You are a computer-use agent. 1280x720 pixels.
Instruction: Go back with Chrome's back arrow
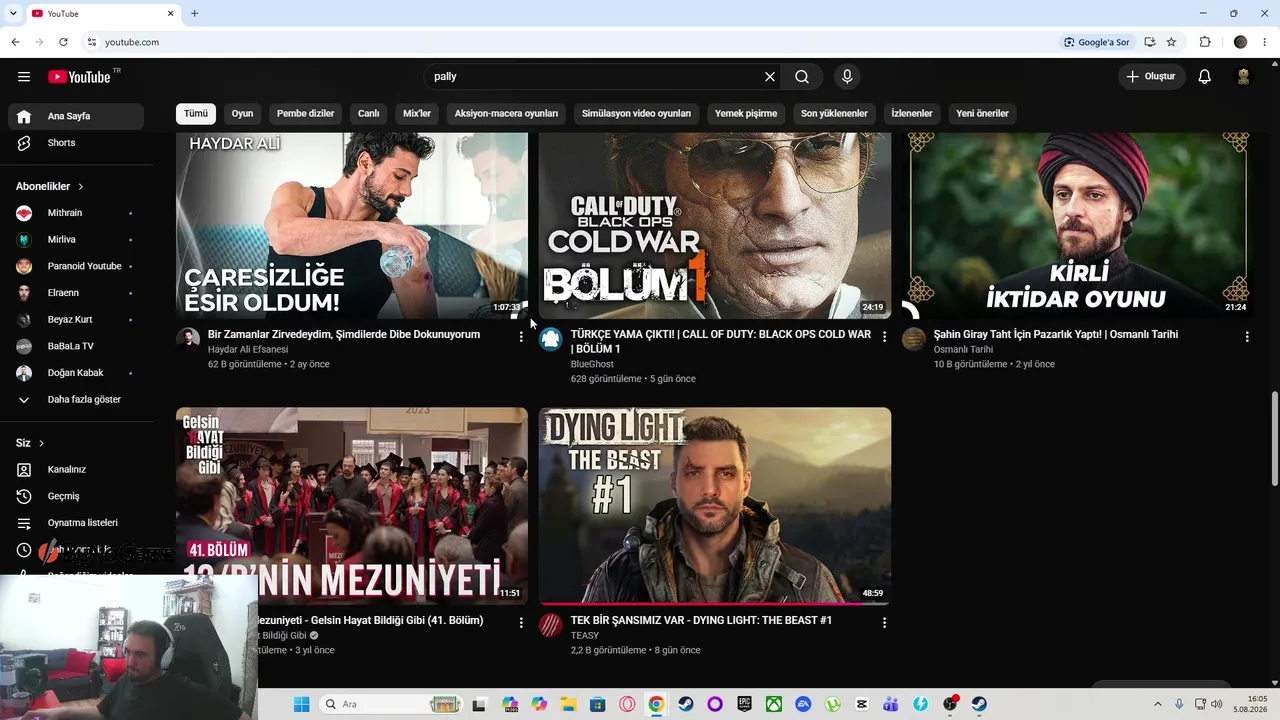click(x=15, y=42)
